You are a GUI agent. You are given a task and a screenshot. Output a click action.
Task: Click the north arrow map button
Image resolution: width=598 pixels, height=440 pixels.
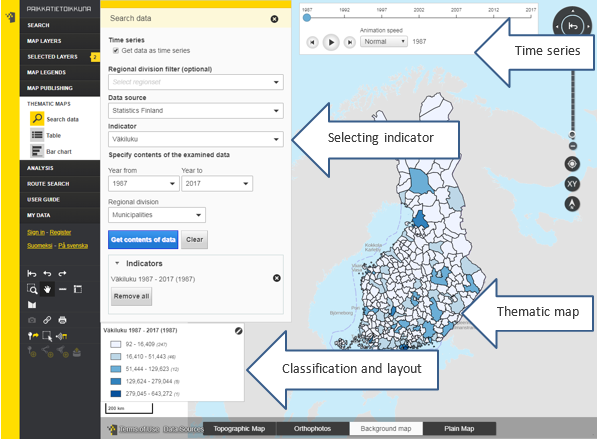coord(572,204)
